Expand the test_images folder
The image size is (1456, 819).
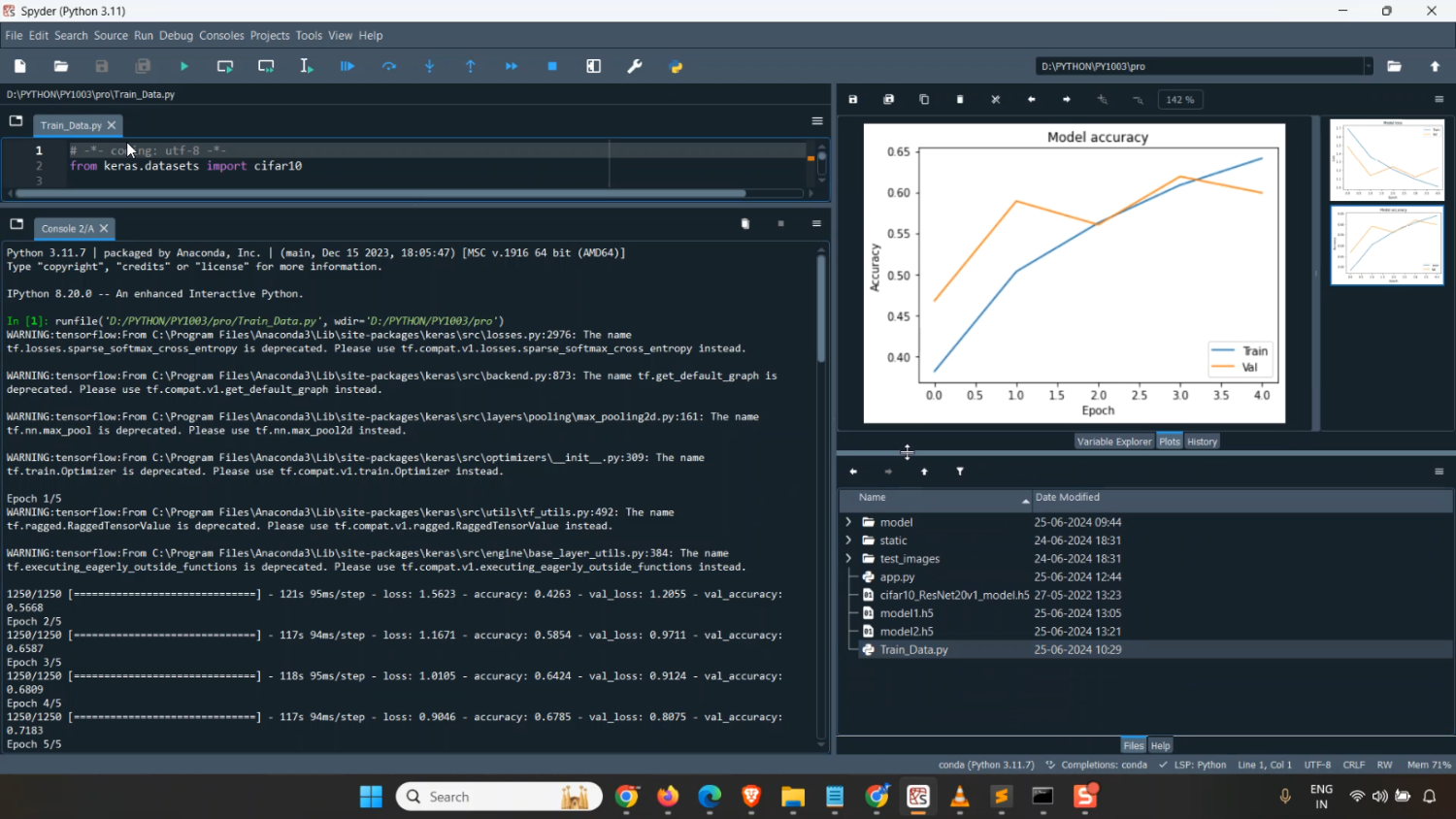click(849, 559)
